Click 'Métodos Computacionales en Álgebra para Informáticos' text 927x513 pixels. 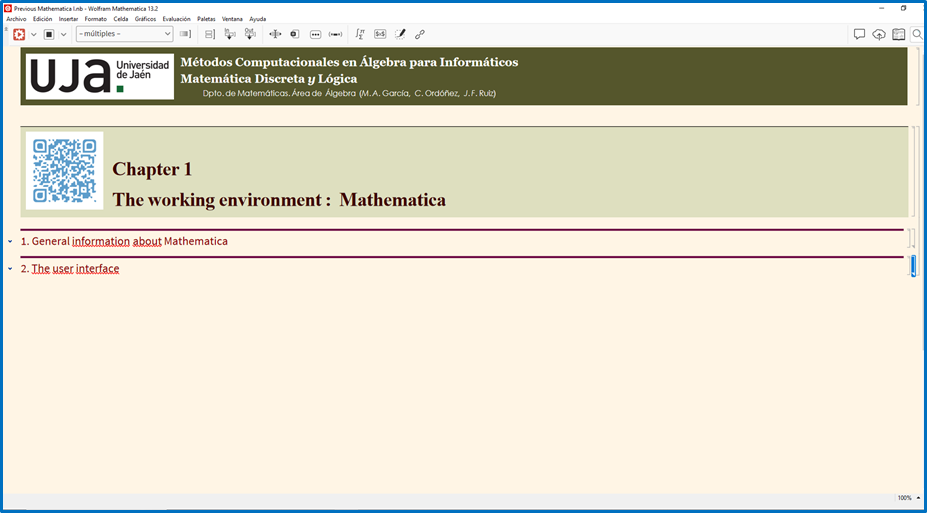click(349, 62)
